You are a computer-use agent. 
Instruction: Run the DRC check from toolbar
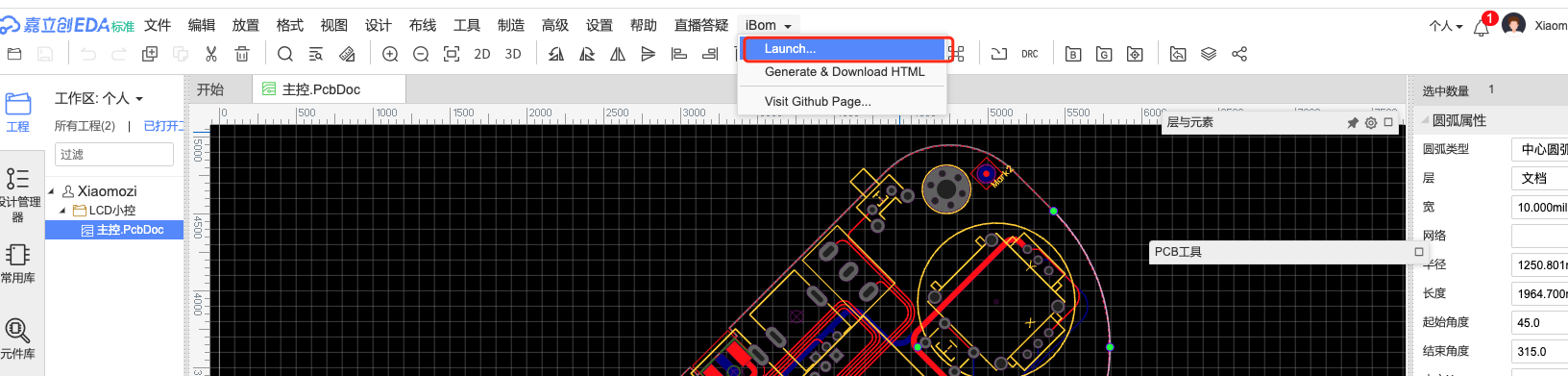click(1030, 54)
